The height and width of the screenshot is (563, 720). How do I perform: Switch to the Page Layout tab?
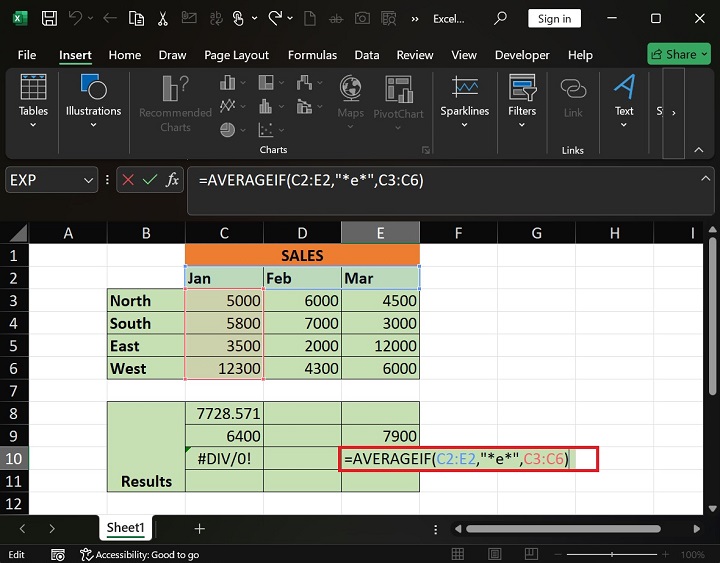236,55
